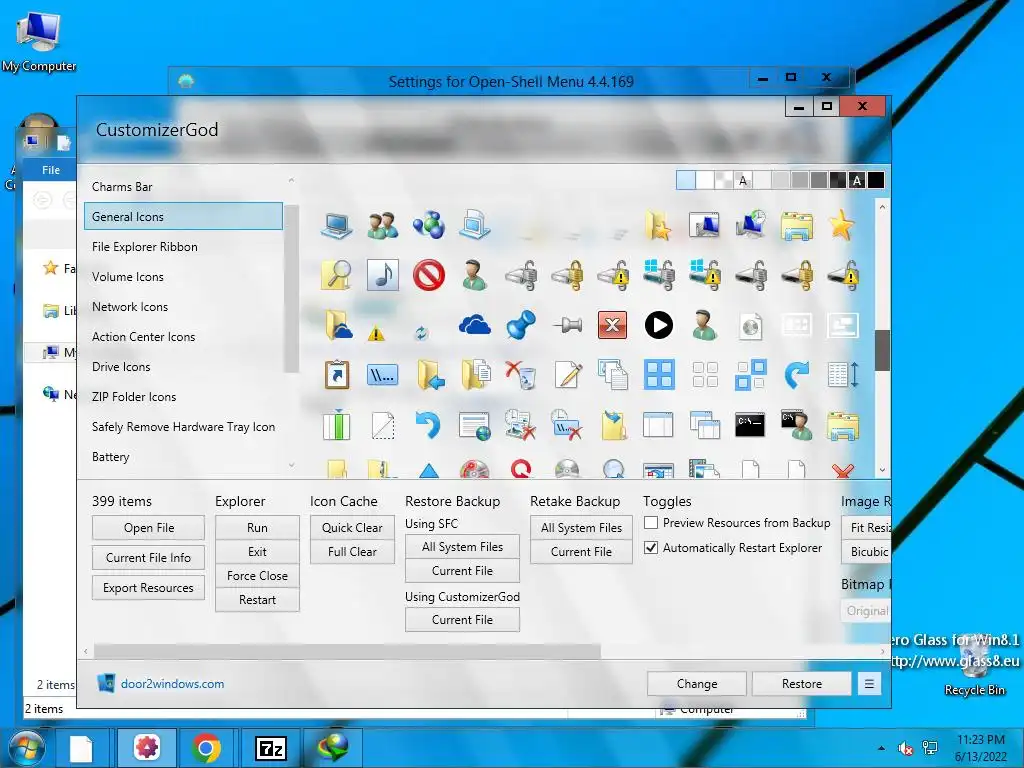Click Force Close under Explorer
Viewport: 1024px width, 768px height.
coord(257,575)
